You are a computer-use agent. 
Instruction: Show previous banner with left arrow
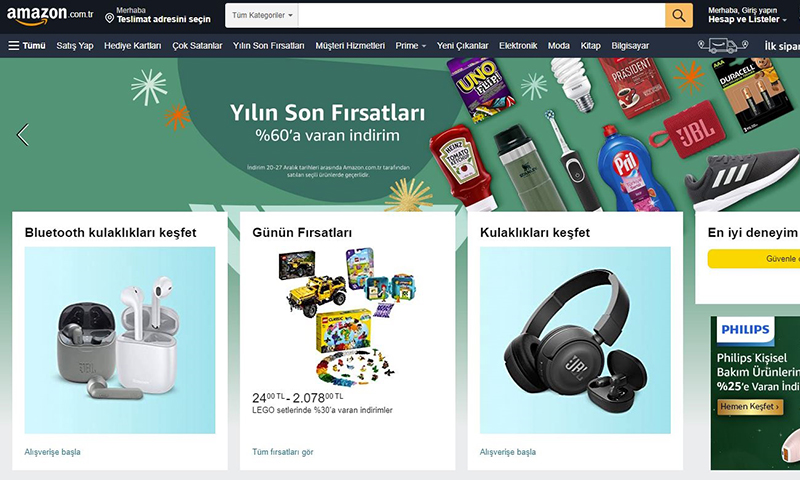pos(22,135)
